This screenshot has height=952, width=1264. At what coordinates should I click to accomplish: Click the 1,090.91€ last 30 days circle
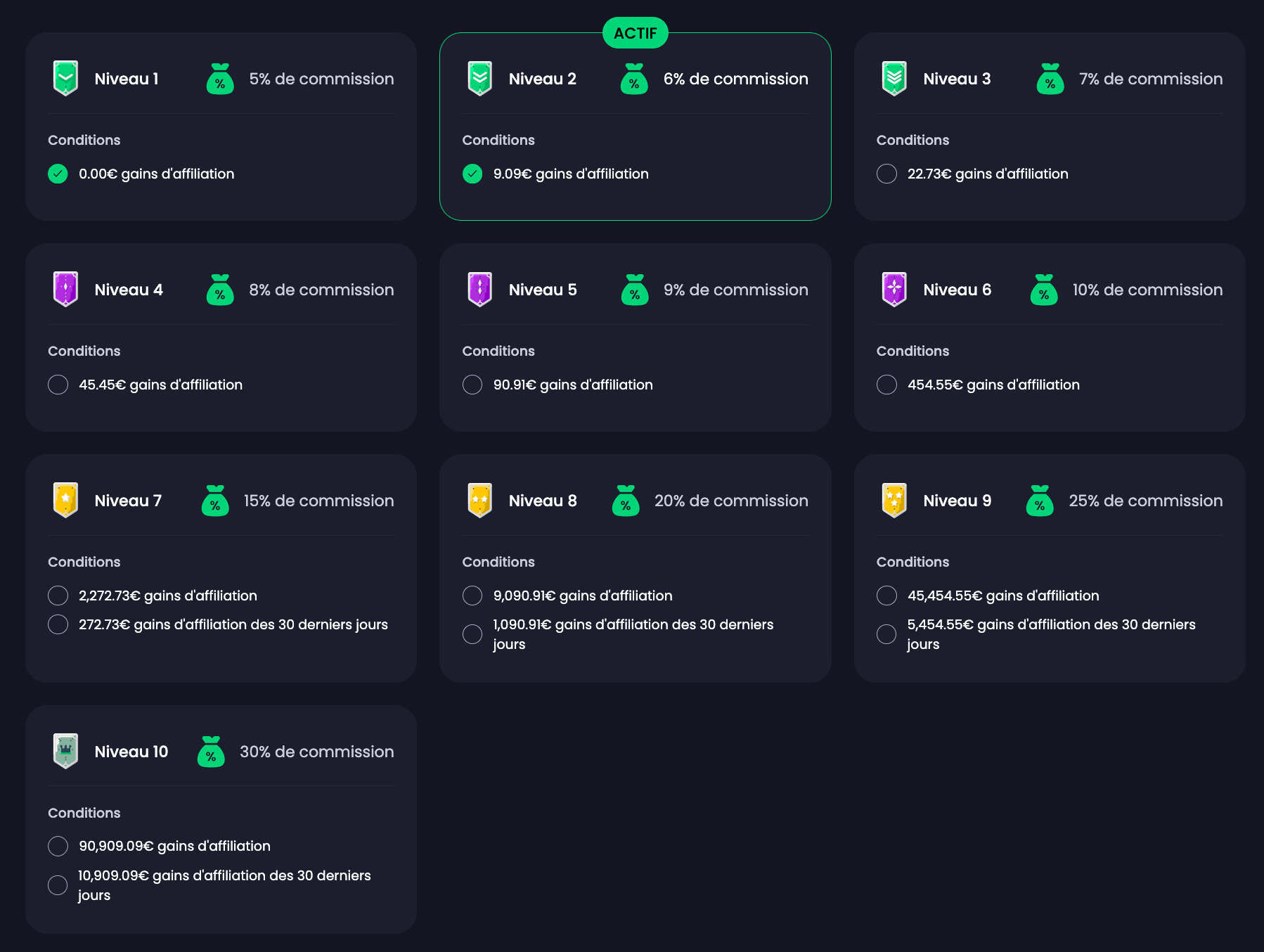click(472, 634)
